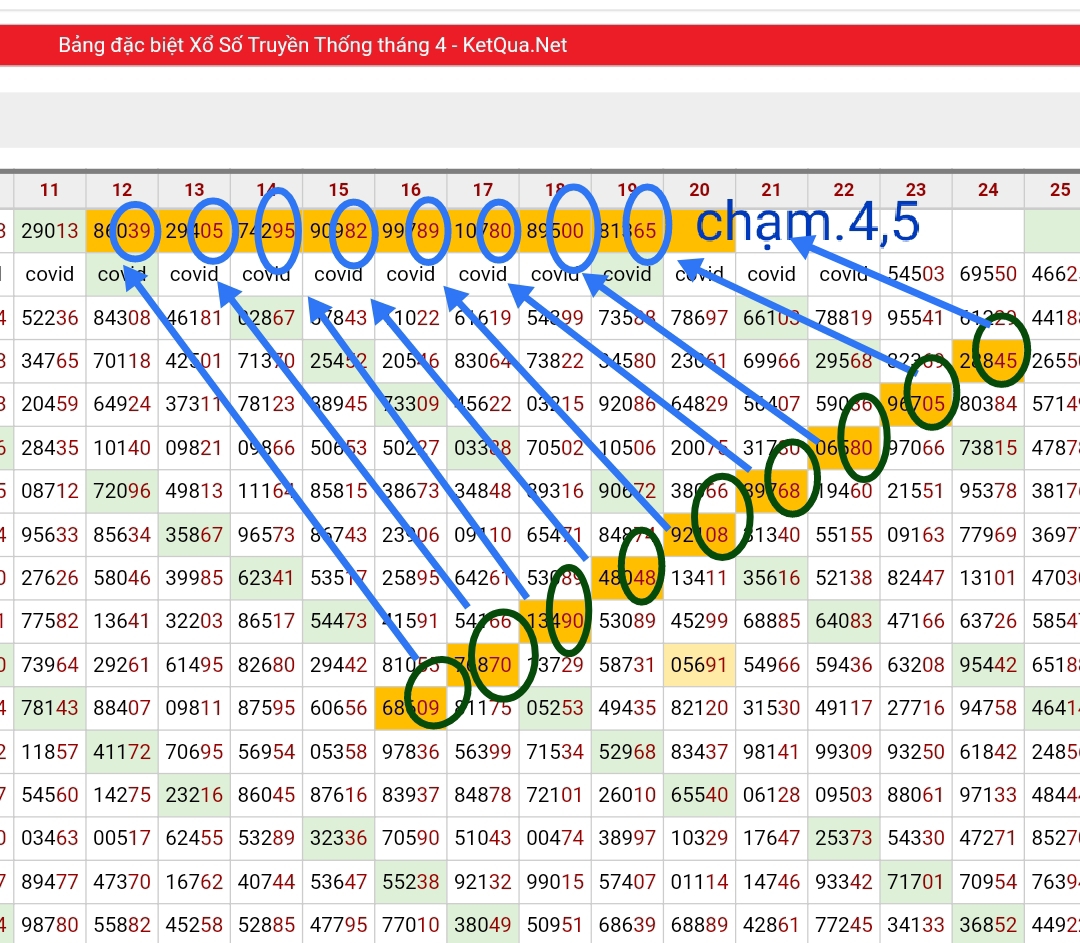Image resolution: width=1080 pixels, height=943 pixels.
Task: Select column header 15
Action: point(338,189)
